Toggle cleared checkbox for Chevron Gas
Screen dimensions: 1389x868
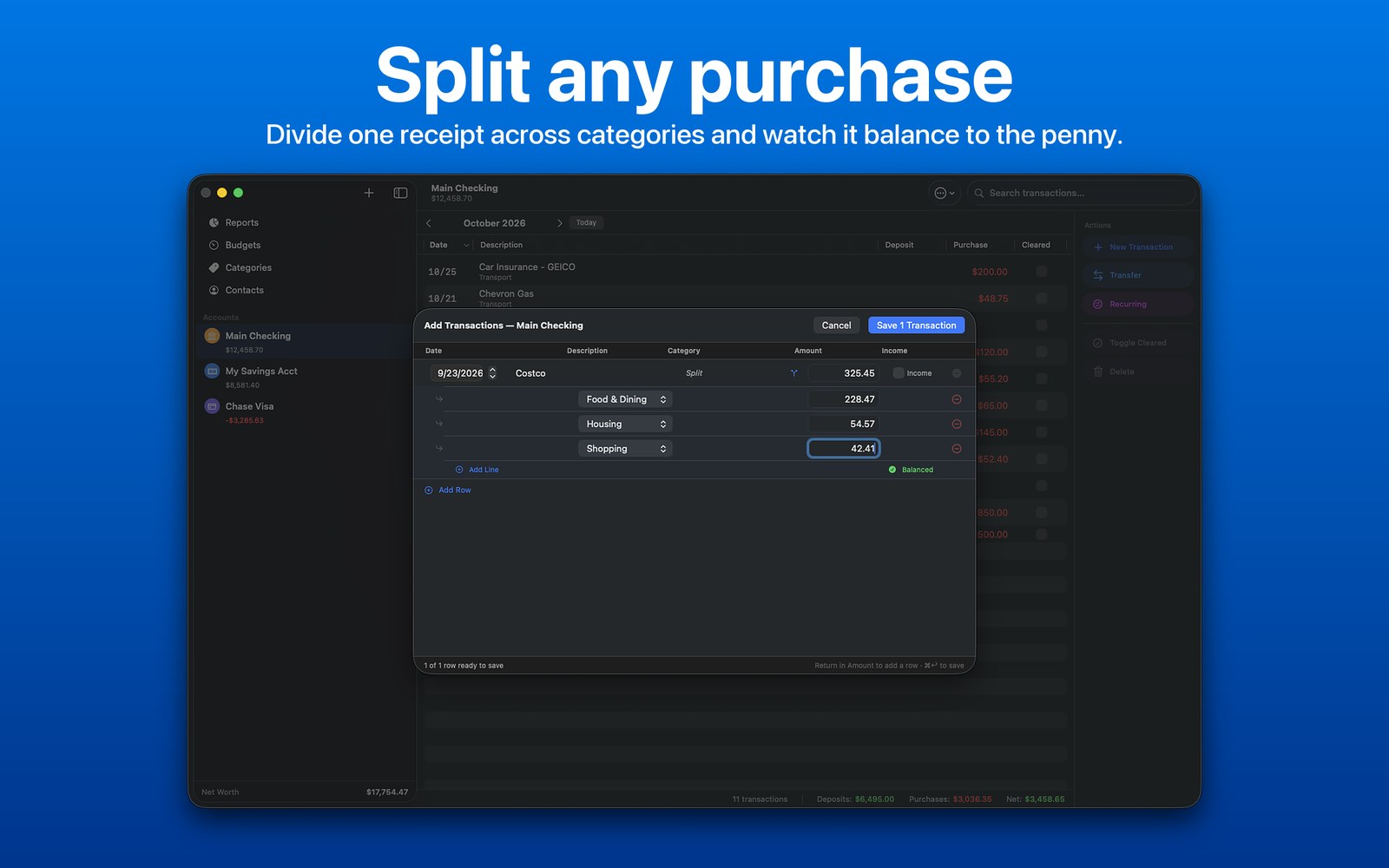click(1042, 298)
